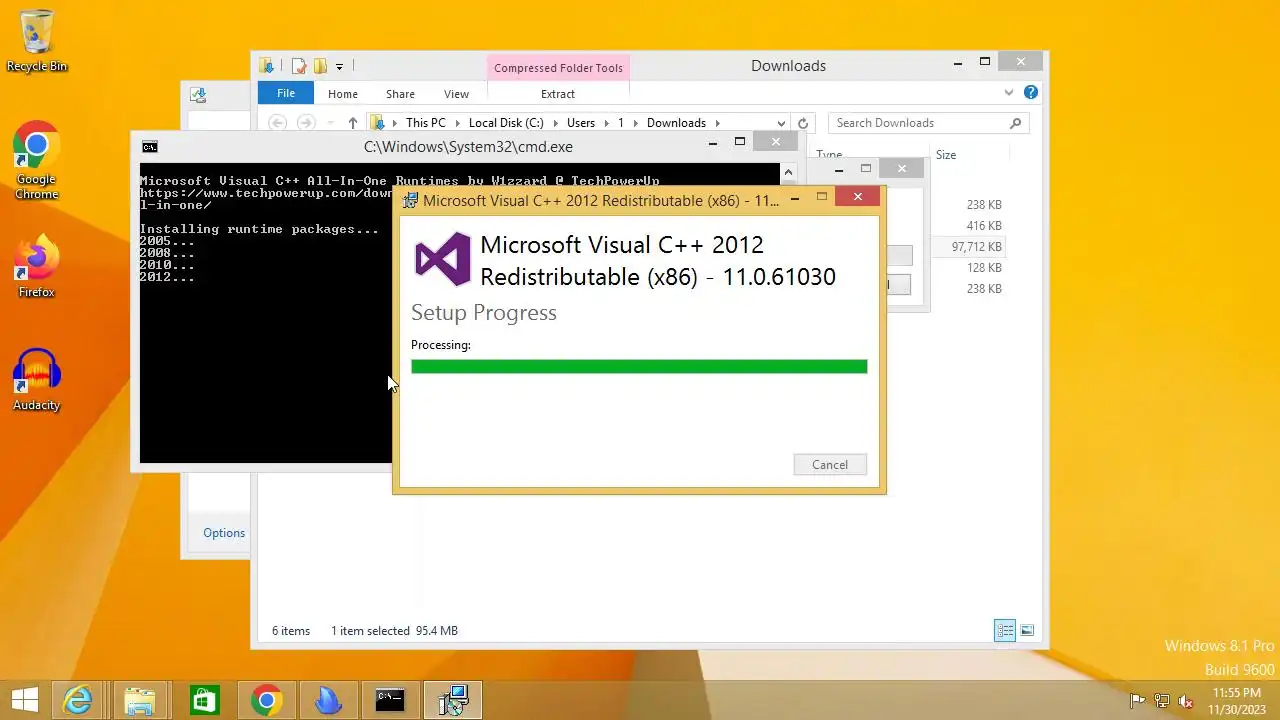Open the Recycle Bin desktop icon
The width and height of the screenshot is (1280, 720).
pyautogui.click(x=37, y=42)
